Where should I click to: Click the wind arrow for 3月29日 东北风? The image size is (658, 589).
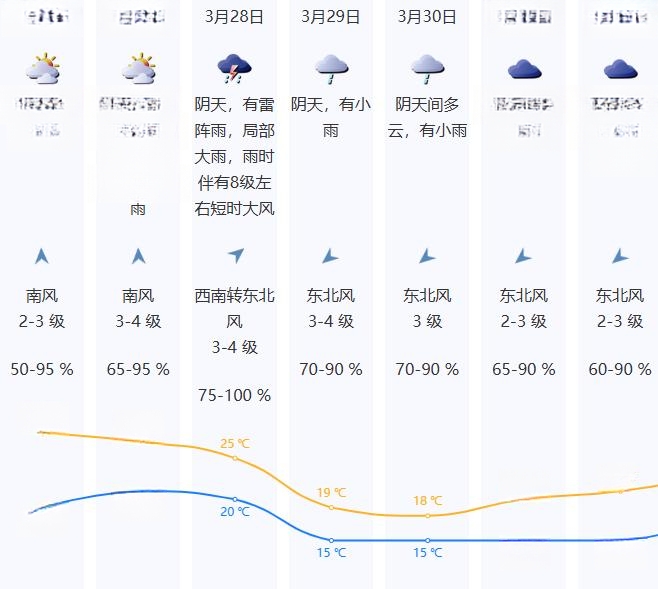(330, 256)
